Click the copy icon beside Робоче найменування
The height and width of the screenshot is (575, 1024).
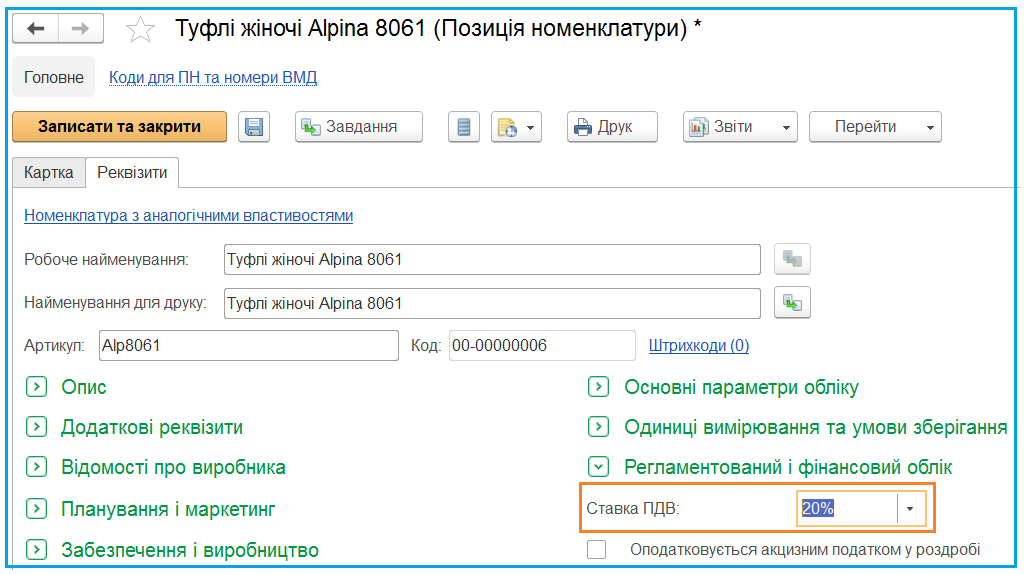pyautogui.click(x=792, y=259)
